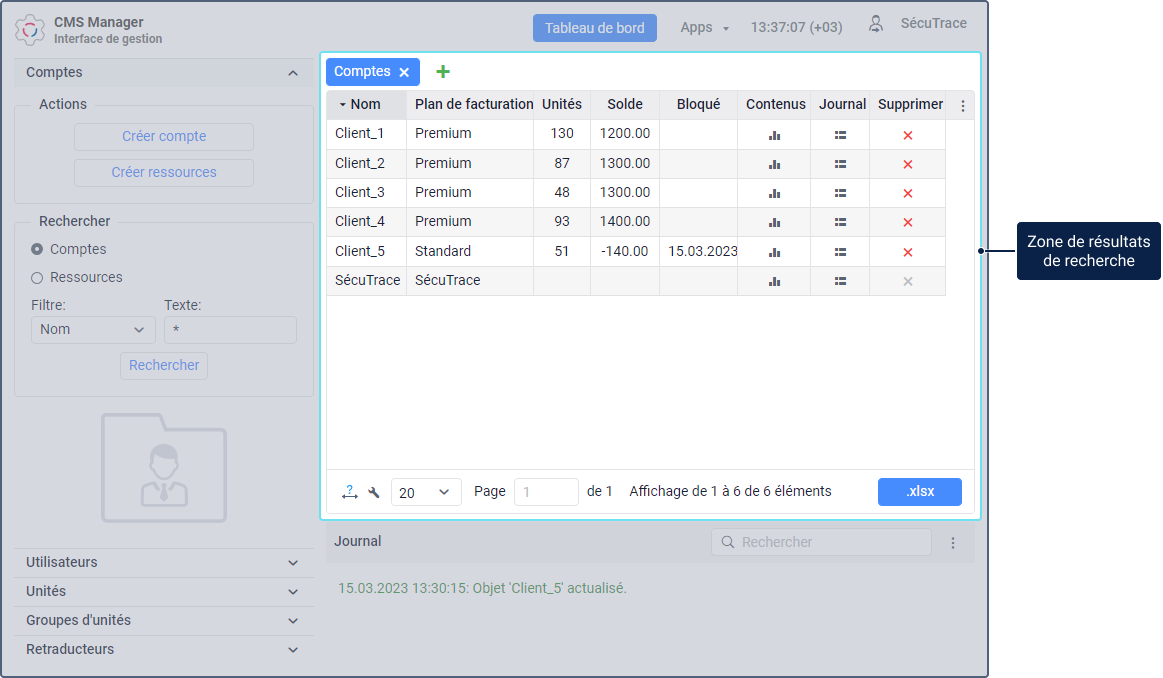Viewport: 1163px width, 678px height.
Task: Select the Ressources radio button
Action: pyautogui.click(x=37, y=278)
